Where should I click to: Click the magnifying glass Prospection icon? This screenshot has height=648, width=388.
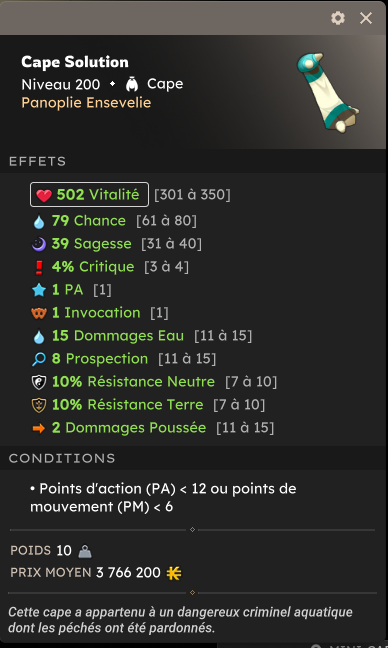39,359
